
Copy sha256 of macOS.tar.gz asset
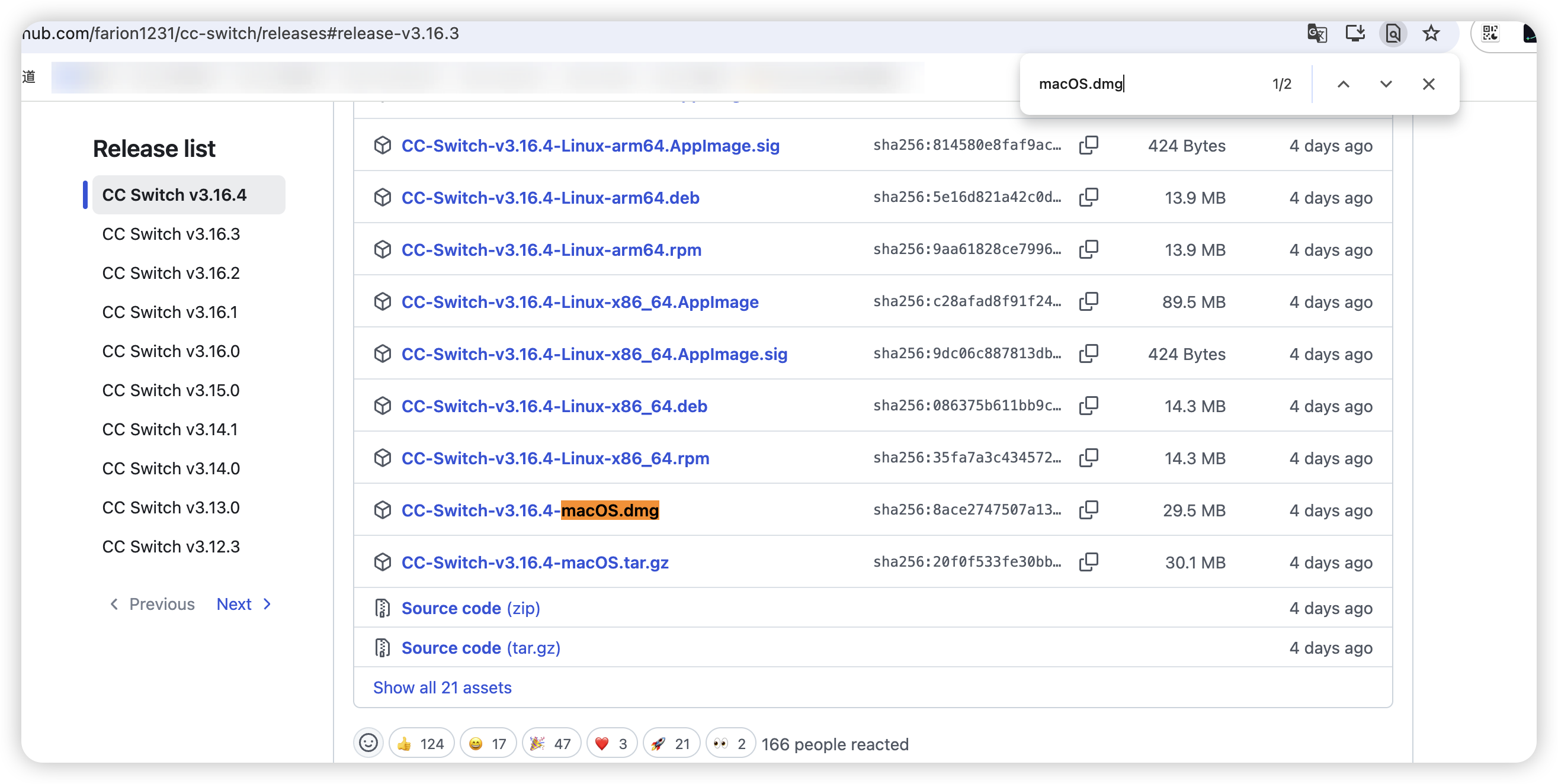pos(1088,561)
